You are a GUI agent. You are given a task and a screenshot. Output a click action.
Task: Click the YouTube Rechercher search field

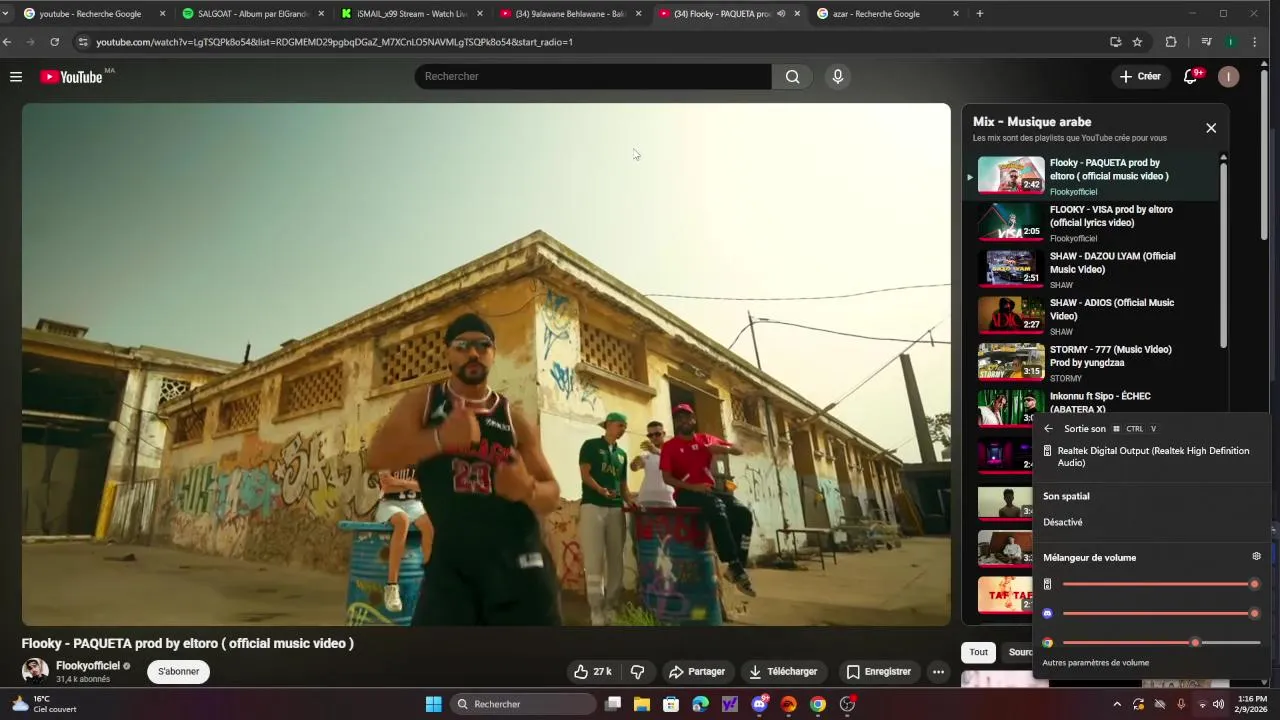593,77
